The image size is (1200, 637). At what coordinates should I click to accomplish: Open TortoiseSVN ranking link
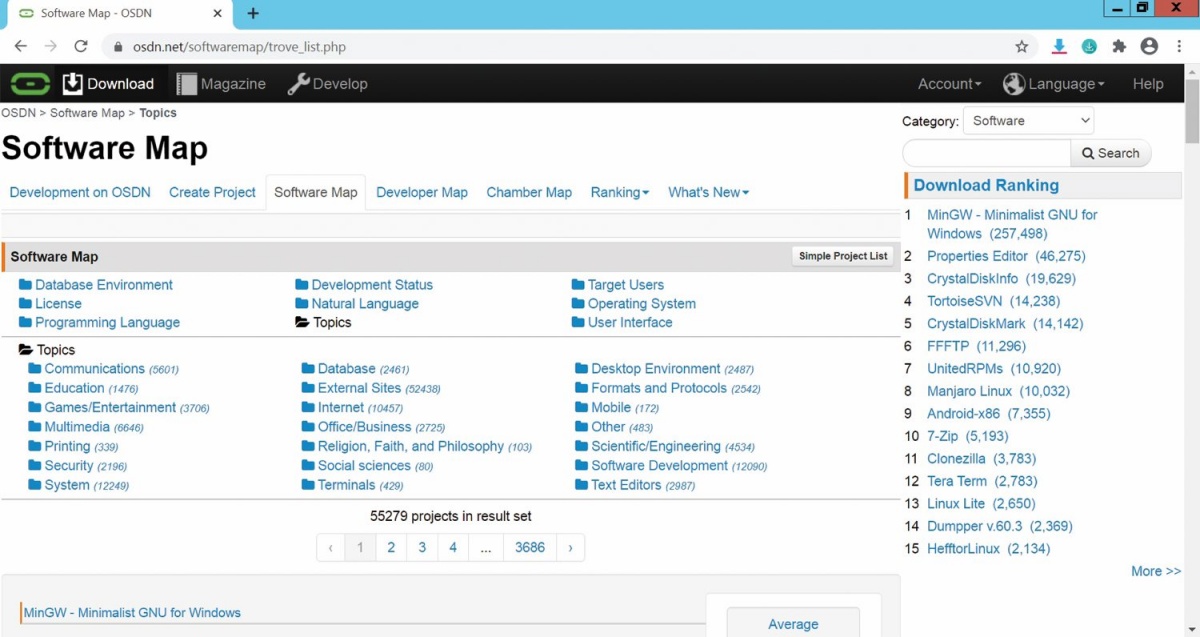pos(964,301)
